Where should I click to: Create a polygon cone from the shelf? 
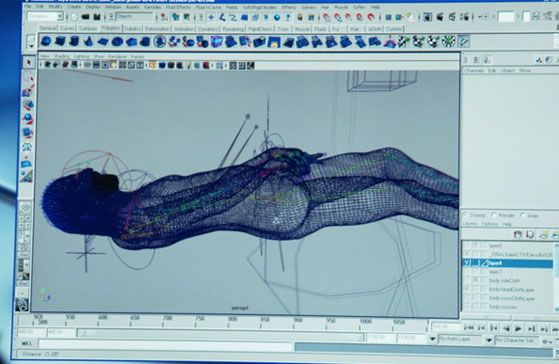click(x=88, y=42)
